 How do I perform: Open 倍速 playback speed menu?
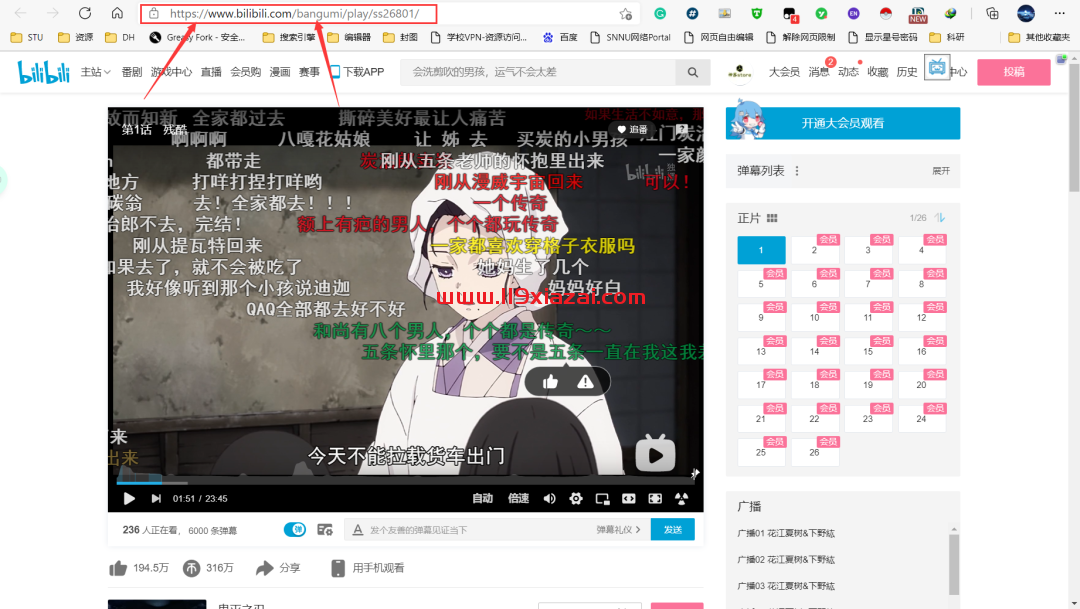coord(518,498)
